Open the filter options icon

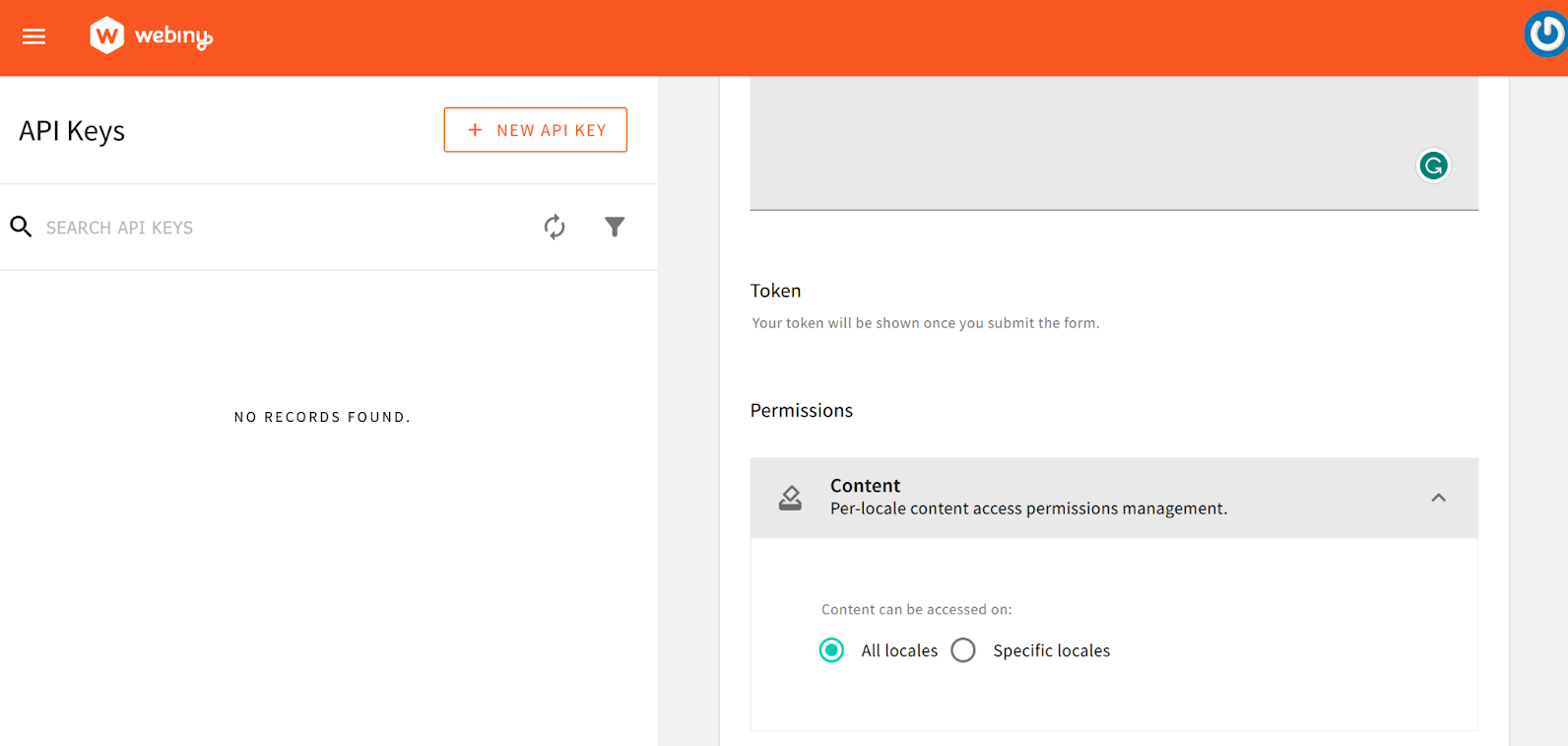(615, 227)
